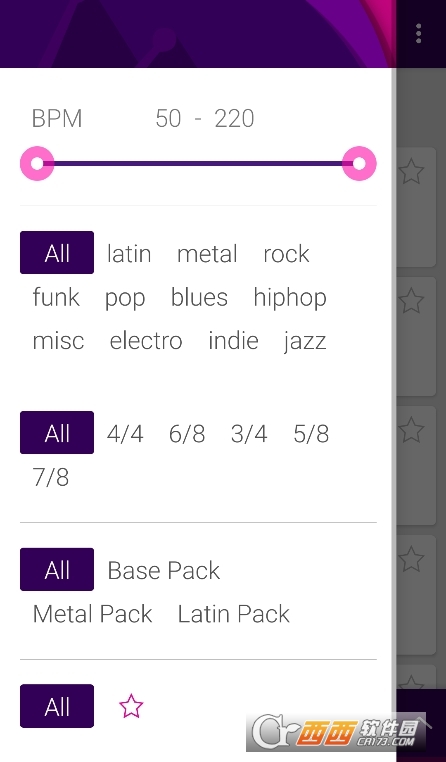Filter by the pink favorites star
The height and width of the screenshot is (762, 446).
pos(131,706)
